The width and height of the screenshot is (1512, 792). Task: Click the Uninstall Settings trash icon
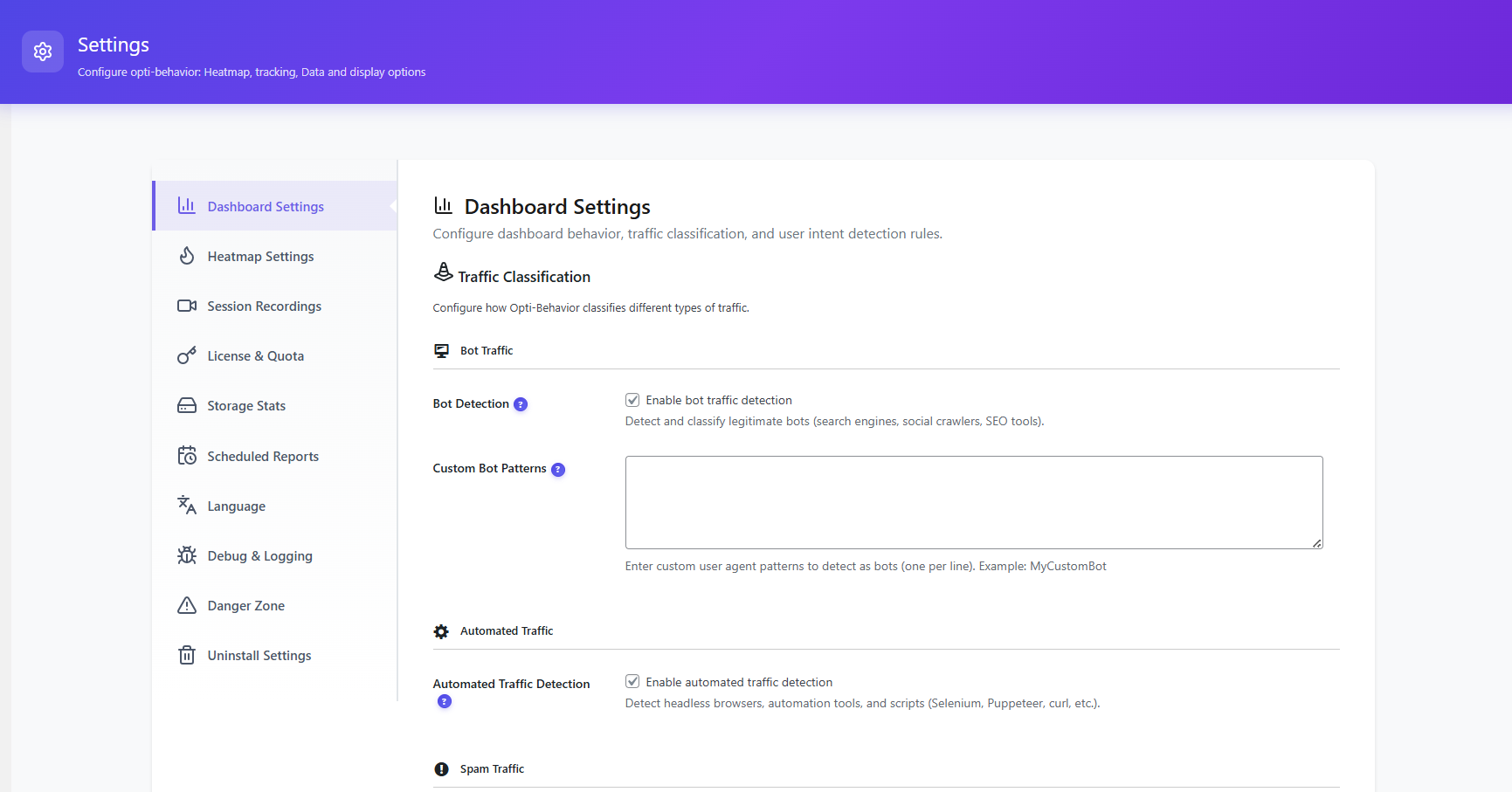tap(187, 655)
